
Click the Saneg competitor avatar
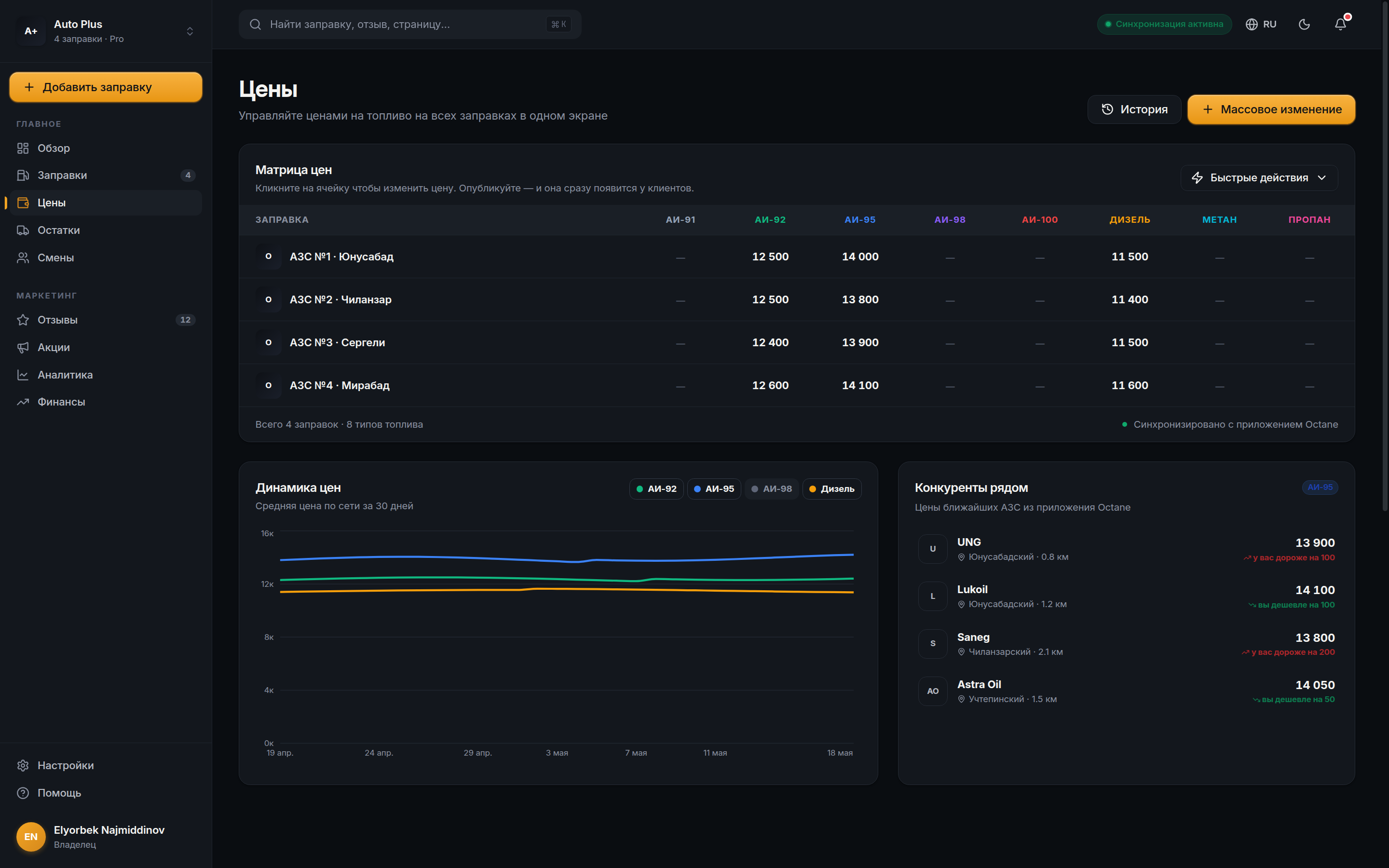[x=933, y=644]
